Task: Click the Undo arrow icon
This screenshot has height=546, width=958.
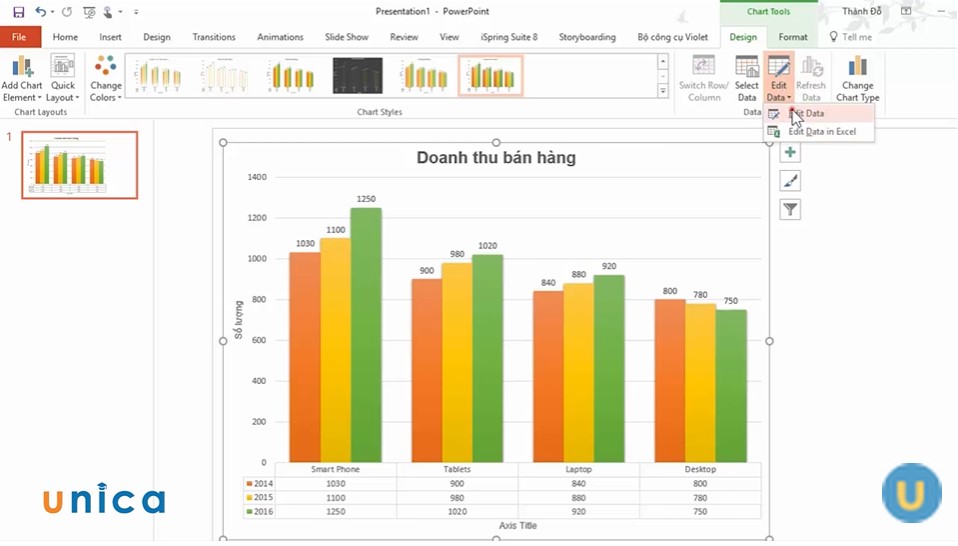Action: 40,12
